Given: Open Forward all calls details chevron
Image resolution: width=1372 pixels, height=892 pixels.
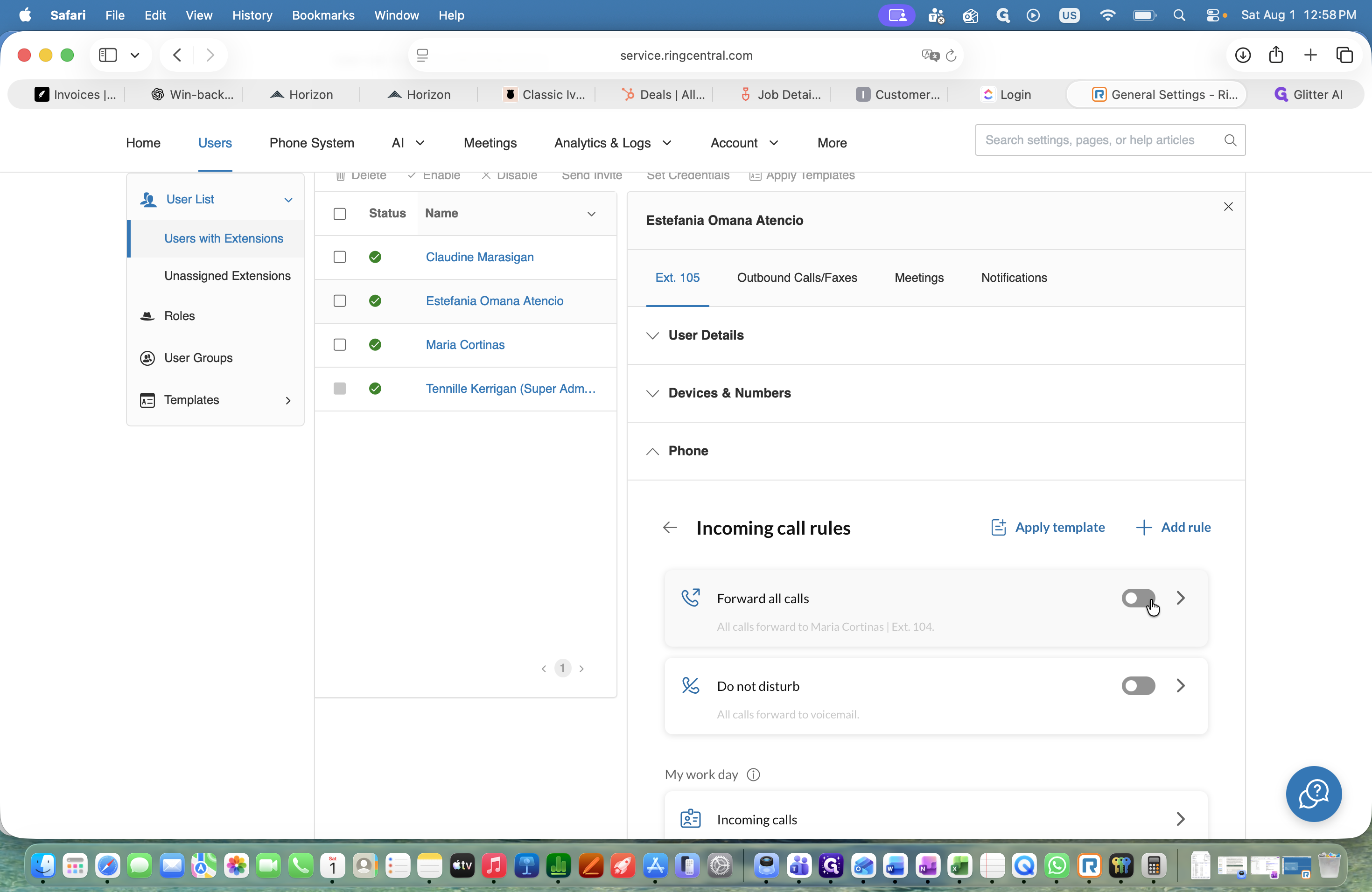Looking at the screenshot, I should pyautogui.click(x=1181, y=598).
